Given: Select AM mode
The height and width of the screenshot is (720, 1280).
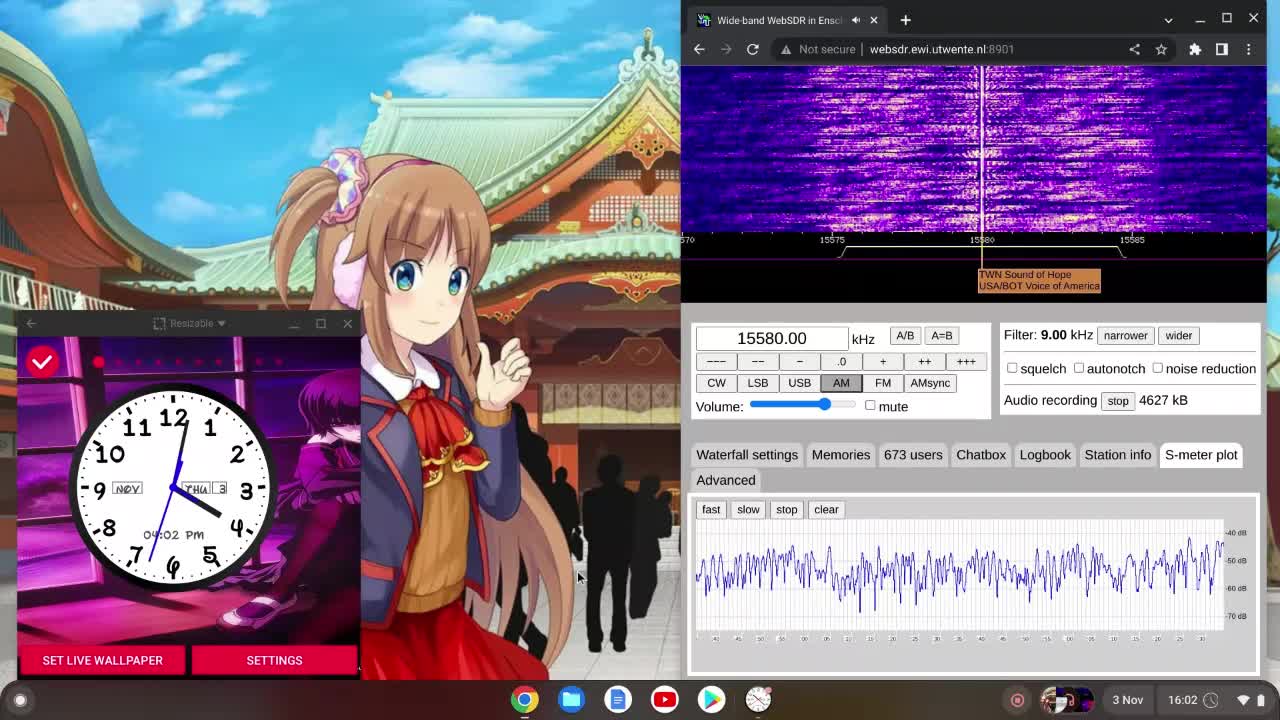Looking at the screenshot, I should click(x=841, y=383).
